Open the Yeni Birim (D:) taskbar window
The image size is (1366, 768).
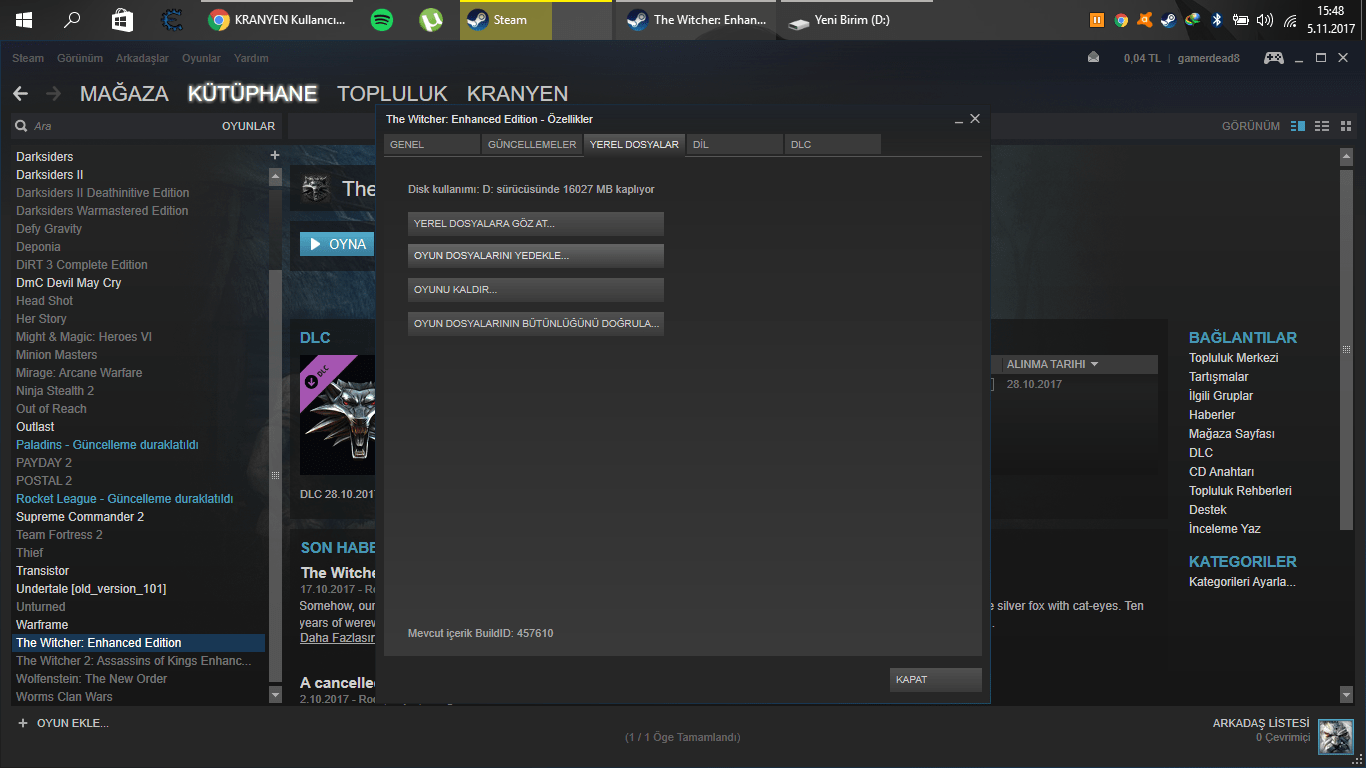click(x=857, y=20)
